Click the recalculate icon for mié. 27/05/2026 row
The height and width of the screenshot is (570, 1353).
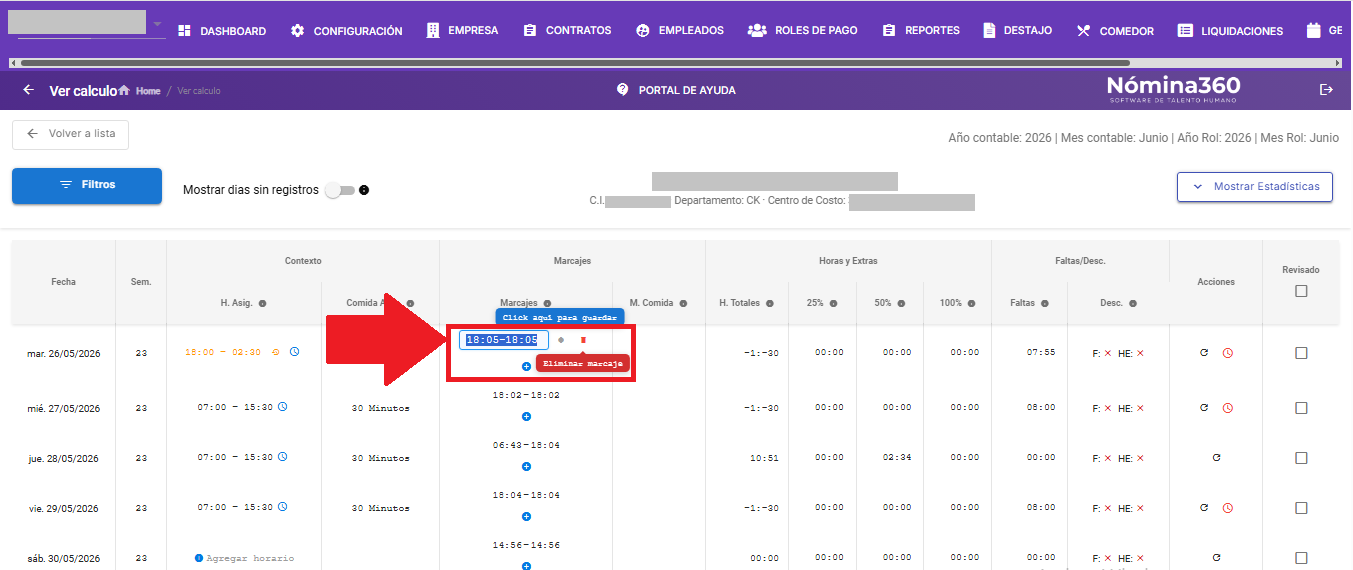[x=1204, y=407]
